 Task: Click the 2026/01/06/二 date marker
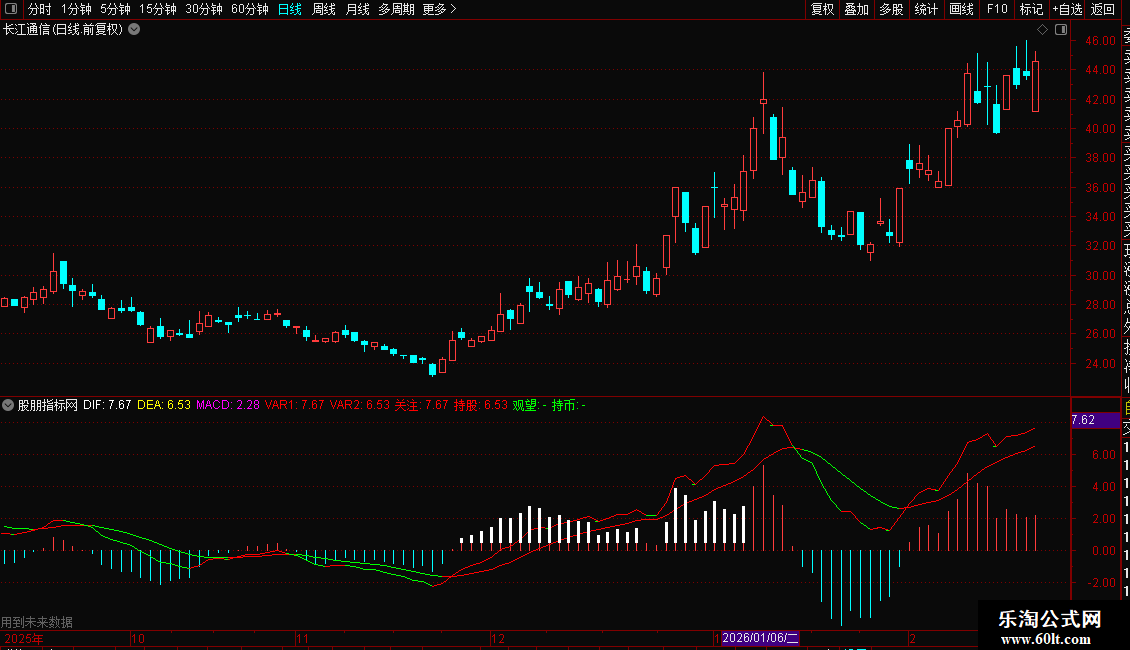coord(760,638)
